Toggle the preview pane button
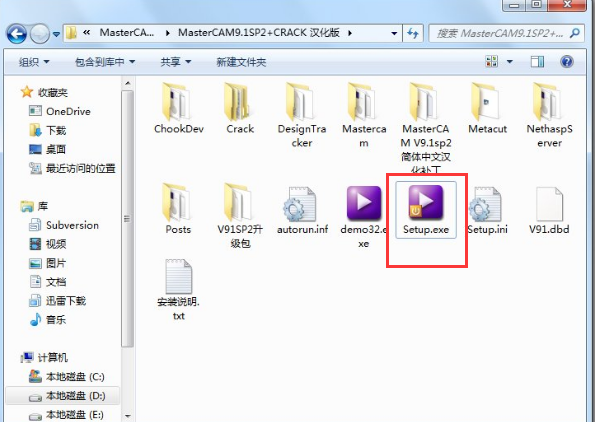The height and width of the screenshot is (422, 596). pyautogui.click(x=537, y=62)
